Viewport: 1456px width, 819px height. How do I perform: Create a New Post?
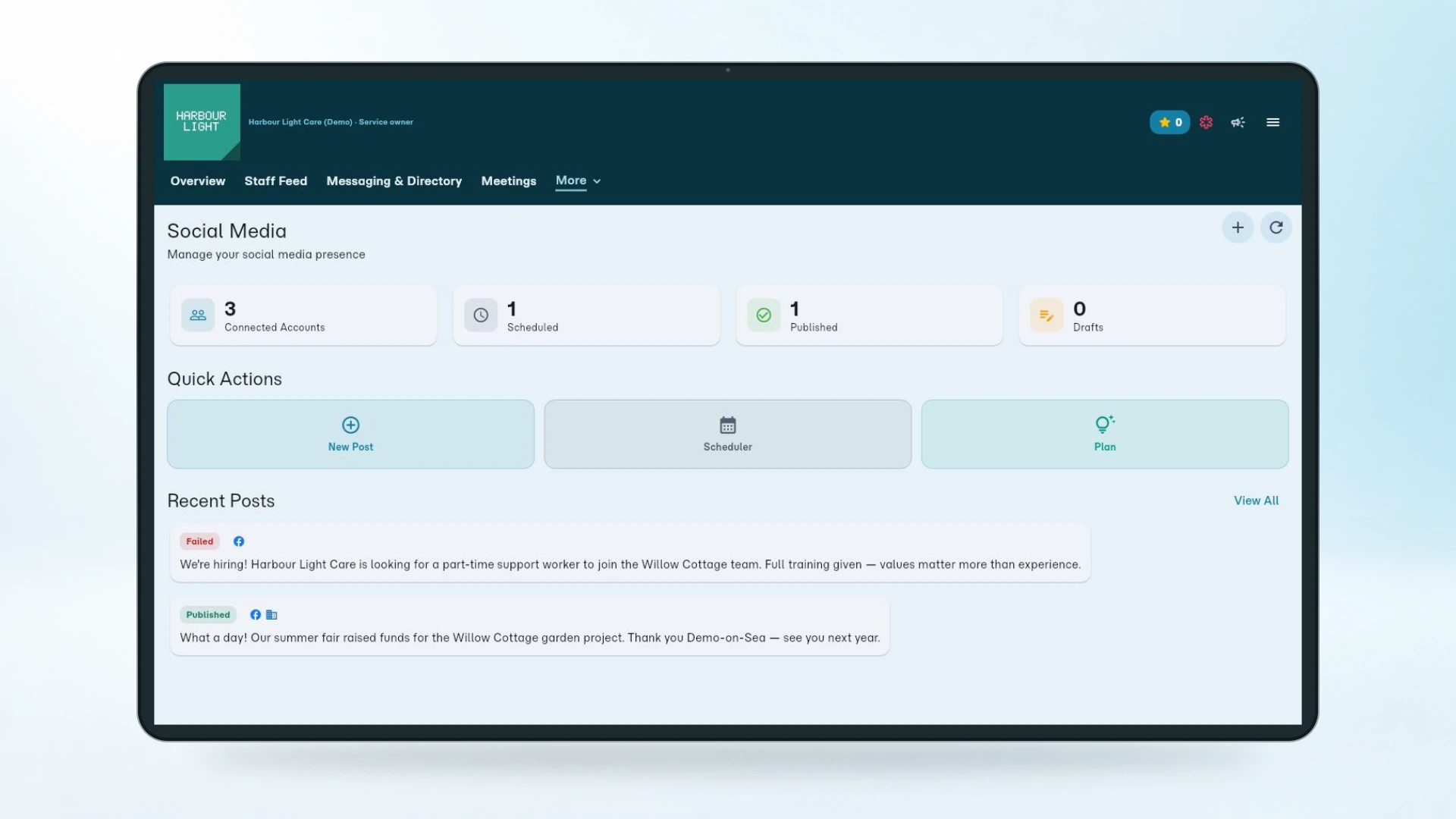coord(350,435)
